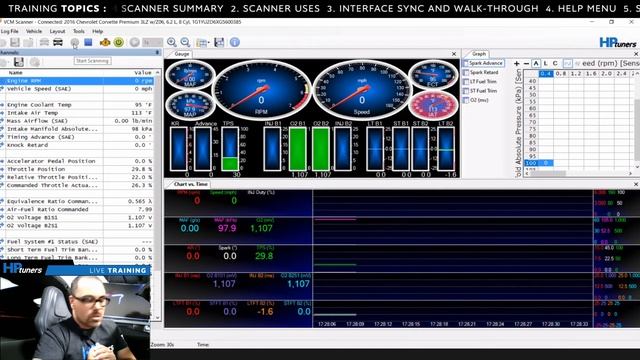Select ST Fuel Trim graph entry
Viewport: 640px width, 360px height.
(480, 91)
